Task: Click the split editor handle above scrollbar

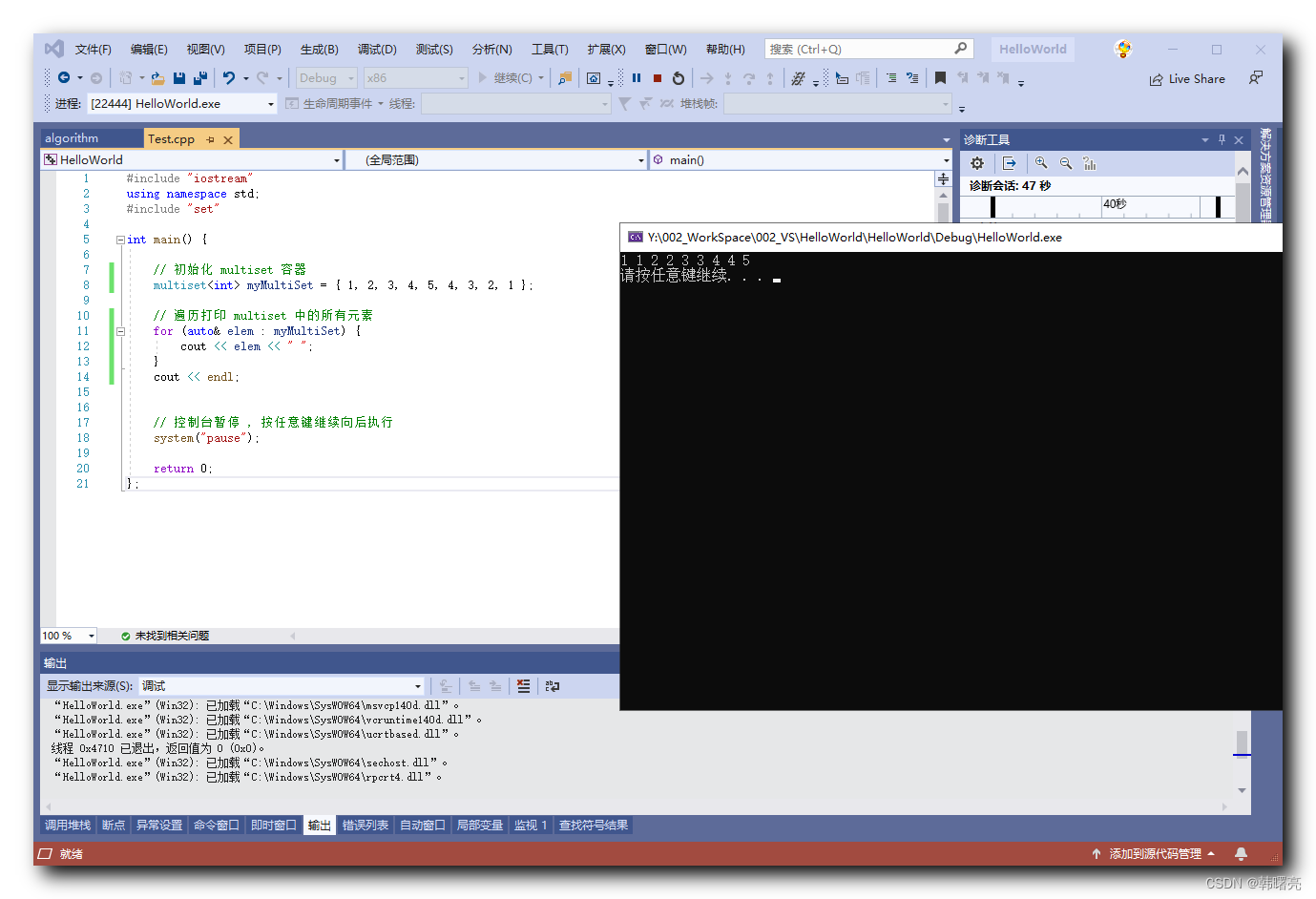Action: (x=943, y=178)
